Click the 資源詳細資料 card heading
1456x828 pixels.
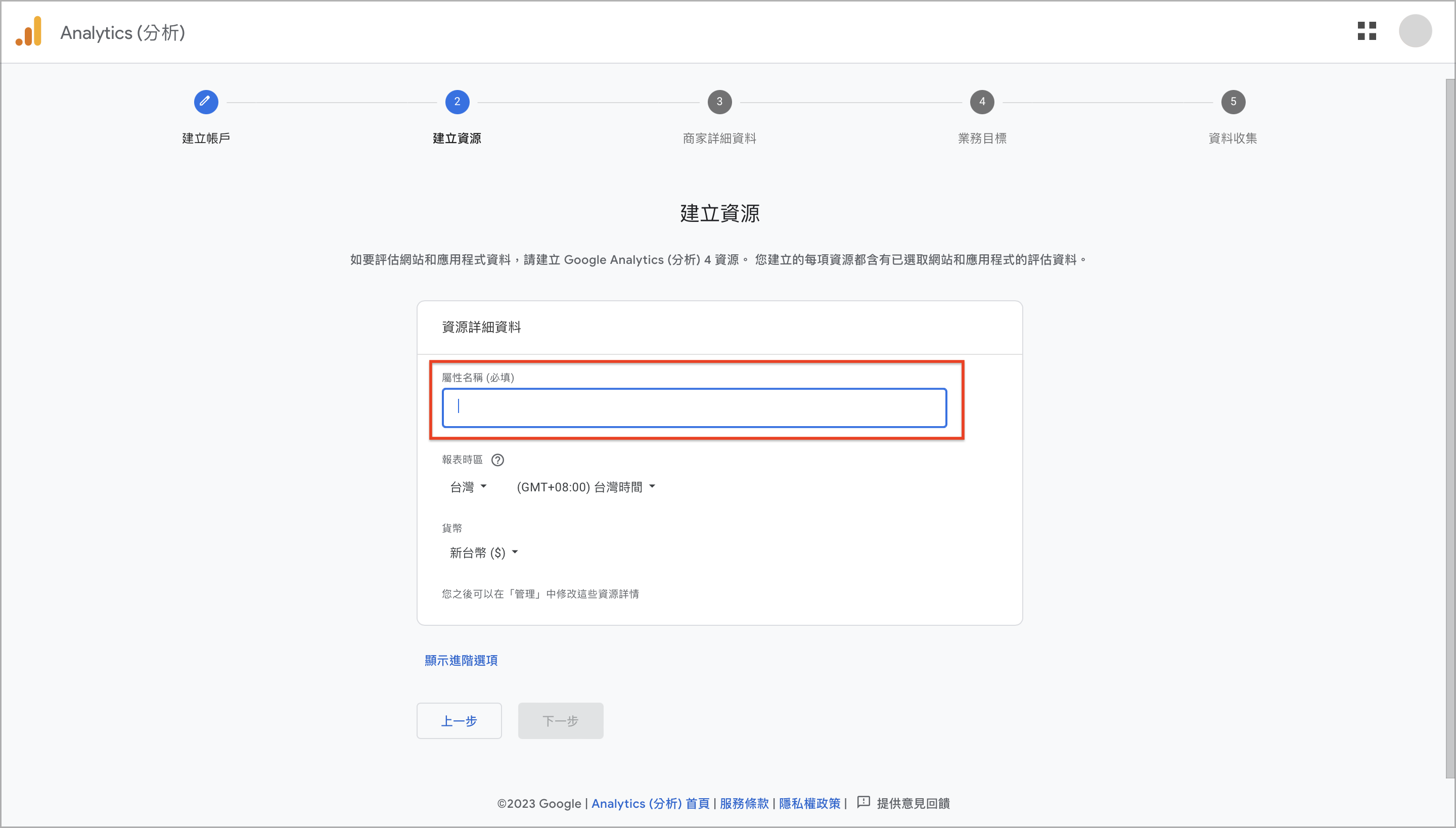coord(482,327)
